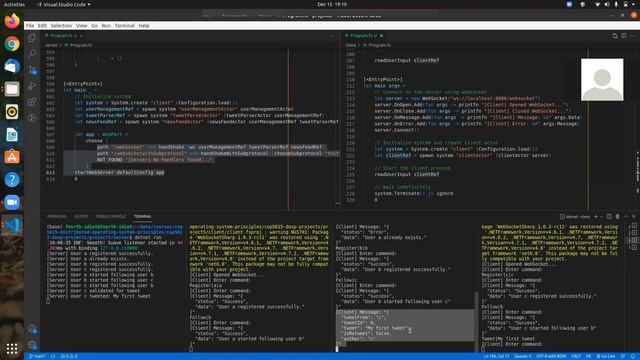
Task: Switch to the Debug Console tab
Action: [x=111, y=217]
